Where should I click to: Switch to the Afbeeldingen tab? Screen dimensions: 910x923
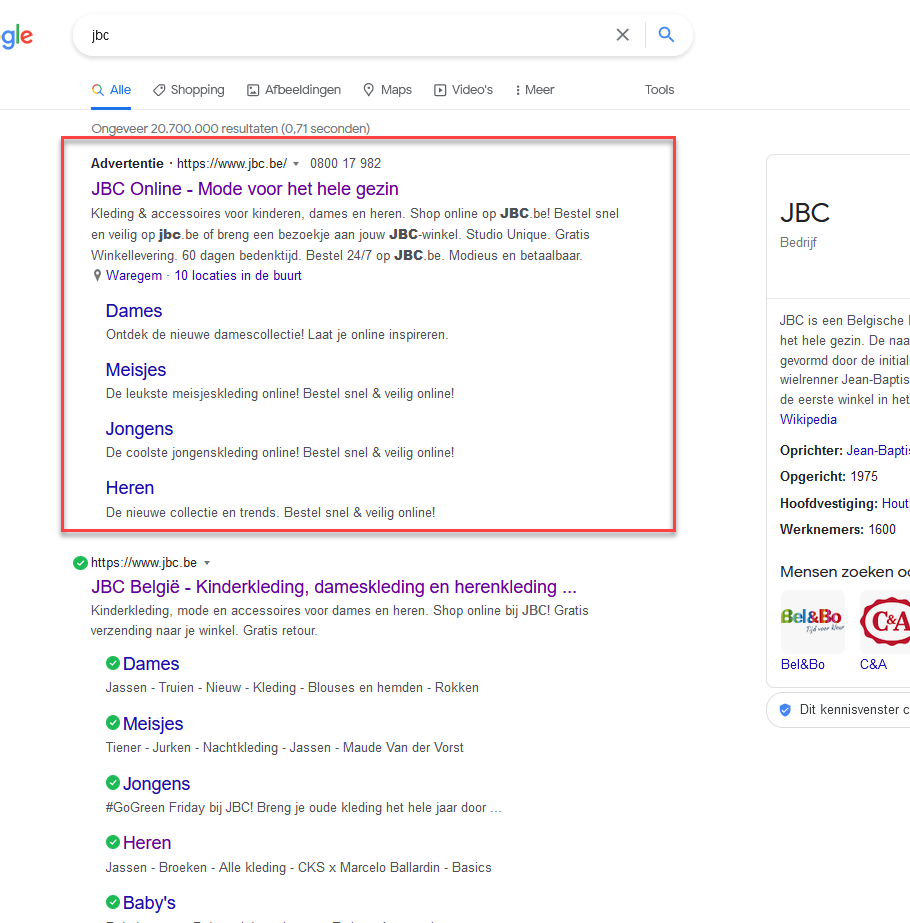(x=294, y=89)
